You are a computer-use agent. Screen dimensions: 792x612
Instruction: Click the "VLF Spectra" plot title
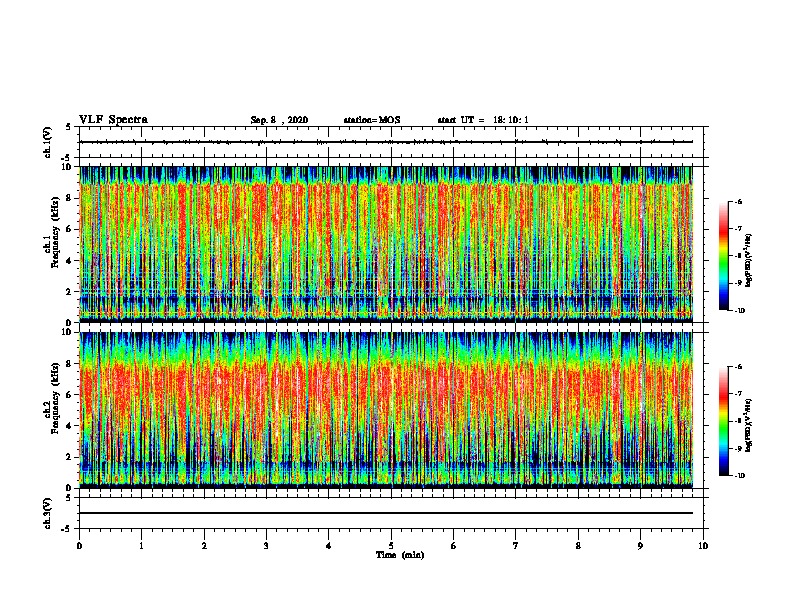113,120
